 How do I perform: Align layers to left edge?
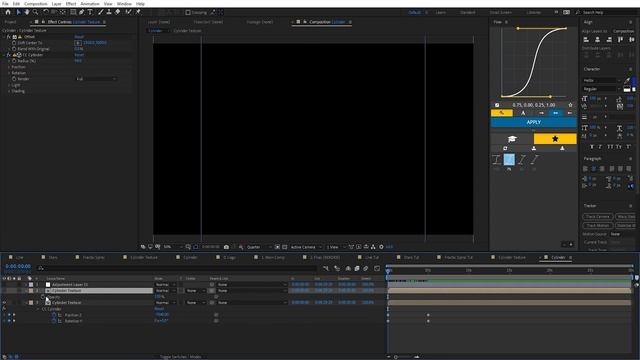(x=586, y=40)
